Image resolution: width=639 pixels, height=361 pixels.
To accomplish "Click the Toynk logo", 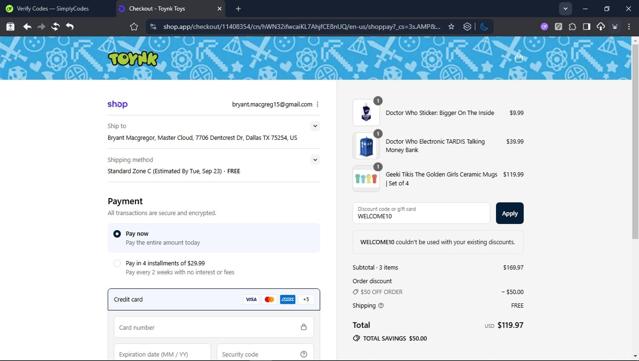I will (x=133, y=59).
